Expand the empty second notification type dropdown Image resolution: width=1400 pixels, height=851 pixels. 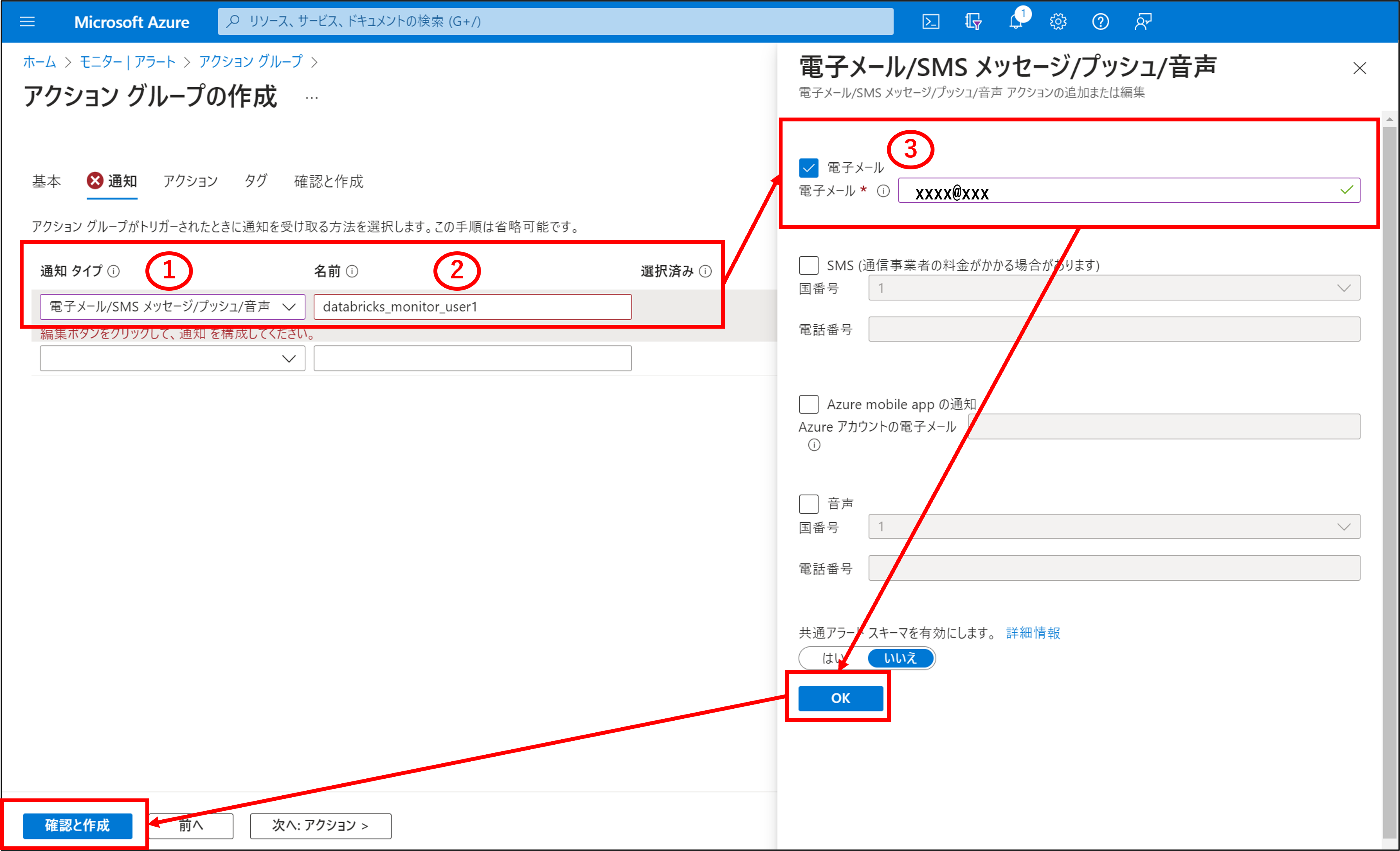tap(172, 358)
